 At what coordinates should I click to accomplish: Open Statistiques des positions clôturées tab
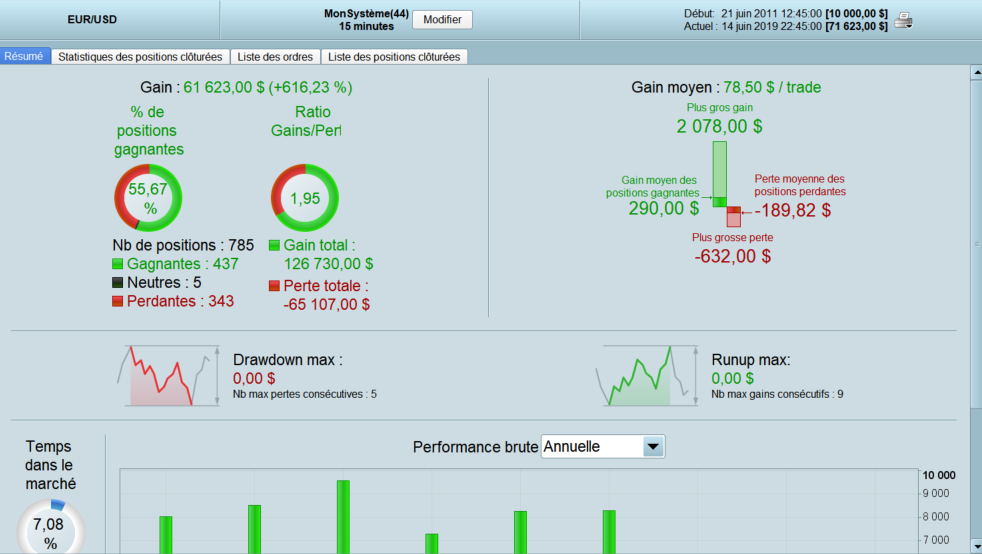coord(140,57)
